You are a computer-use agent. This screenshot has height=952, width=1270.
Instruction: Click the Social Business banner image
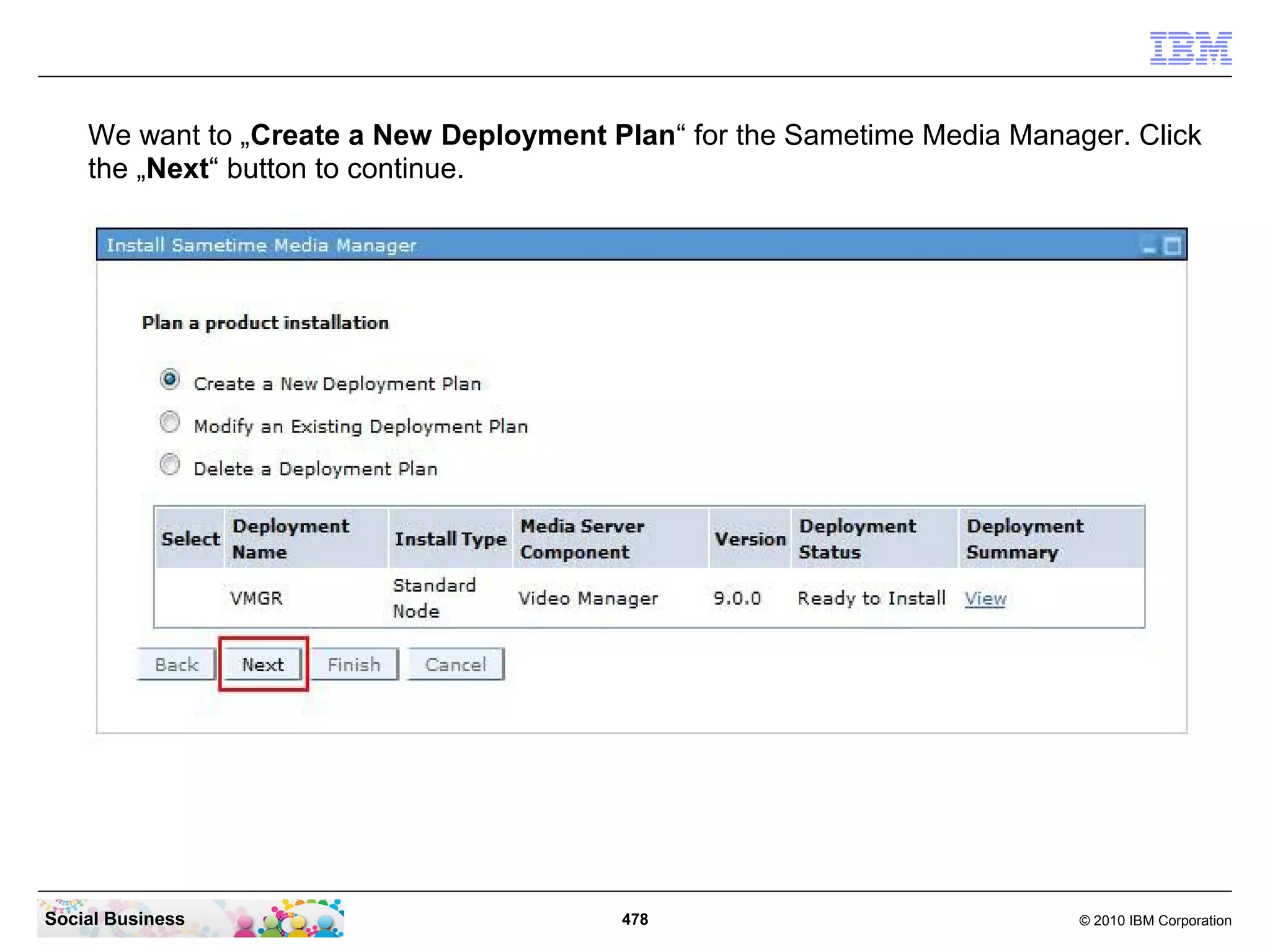click(x=190, y=918)
